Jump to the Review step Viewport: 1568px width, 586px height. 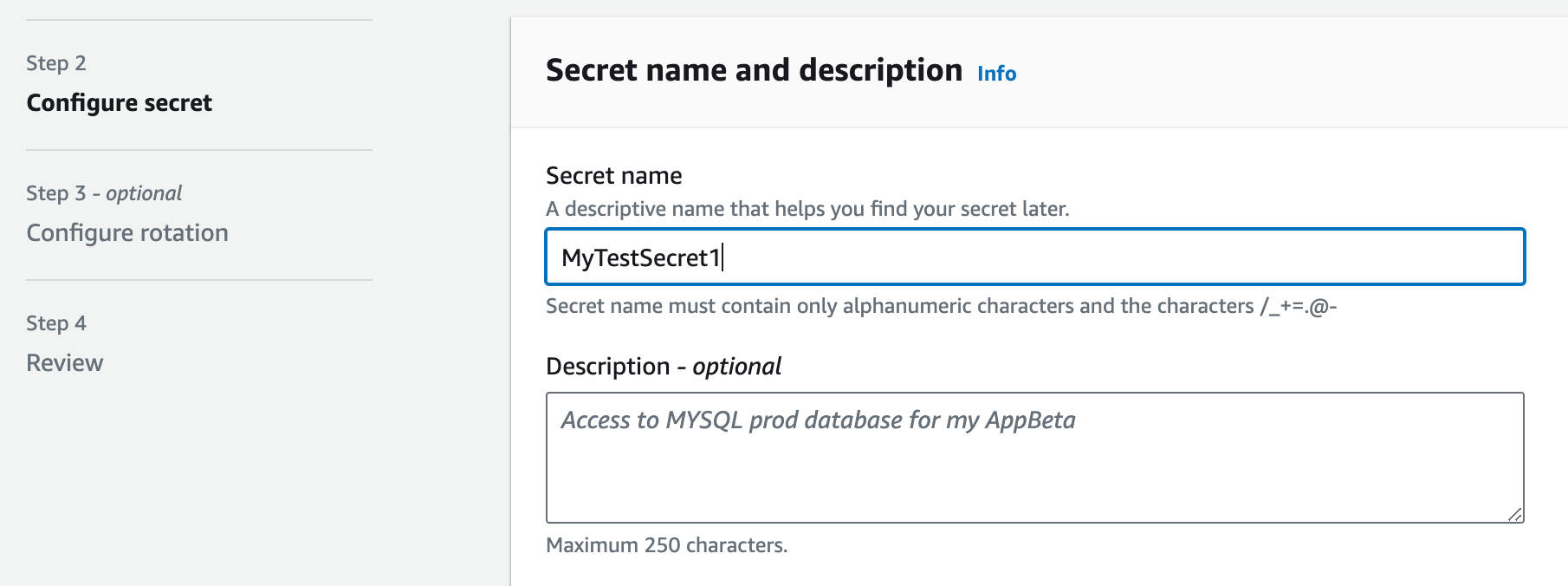point(65,363)
